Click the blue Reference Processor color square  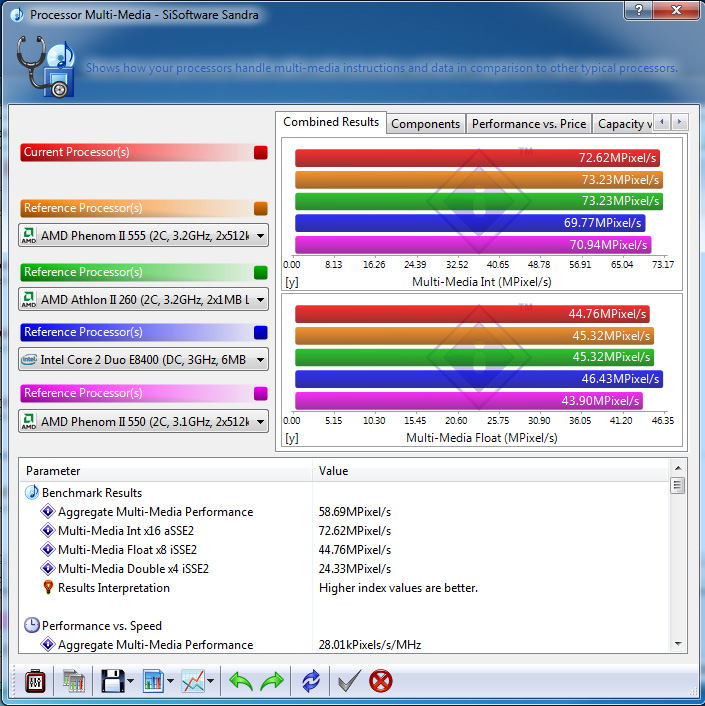pos(261,332)
